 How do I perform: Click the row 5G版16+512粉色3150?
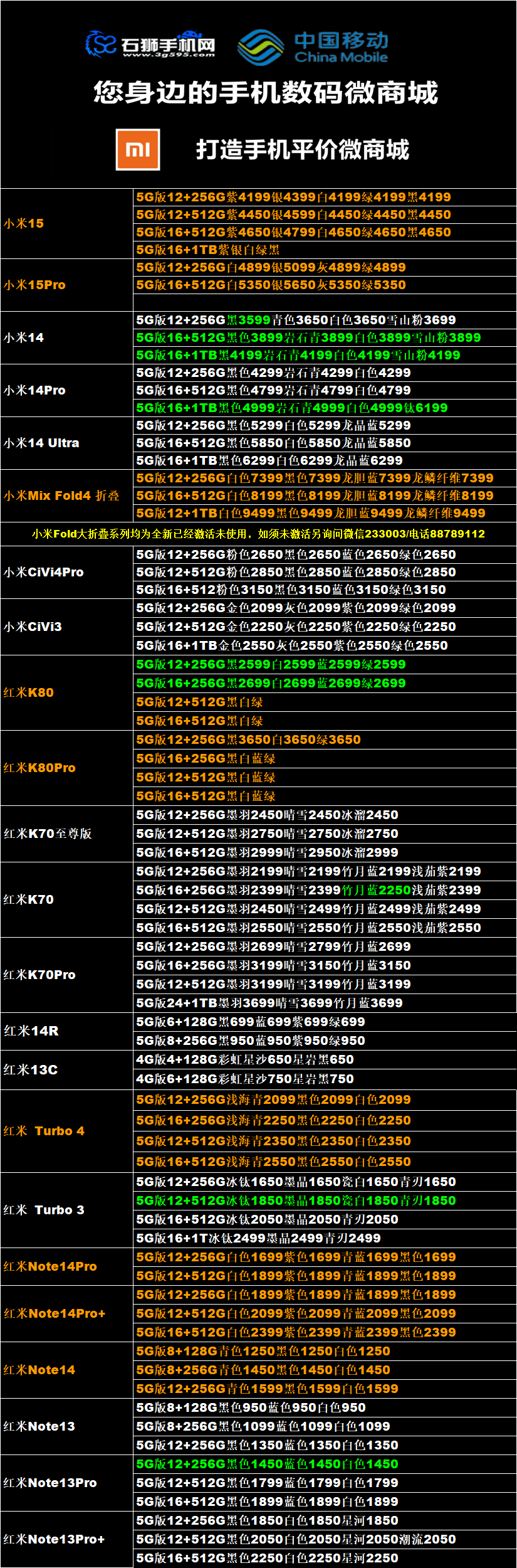(325, 590)
